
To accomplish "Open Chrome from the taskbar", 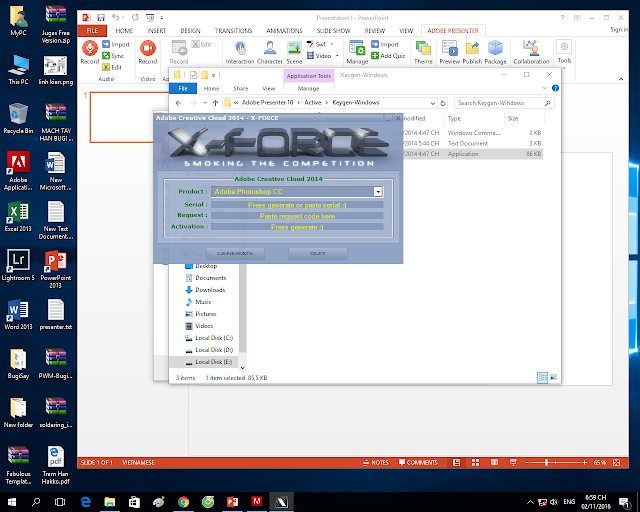I will point(183,502).
